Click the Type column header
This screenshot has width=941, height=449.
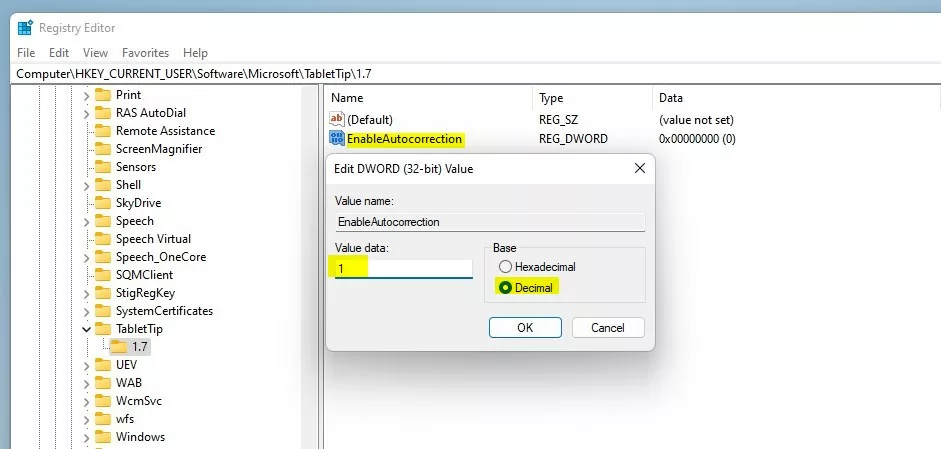tap(592, 98)
